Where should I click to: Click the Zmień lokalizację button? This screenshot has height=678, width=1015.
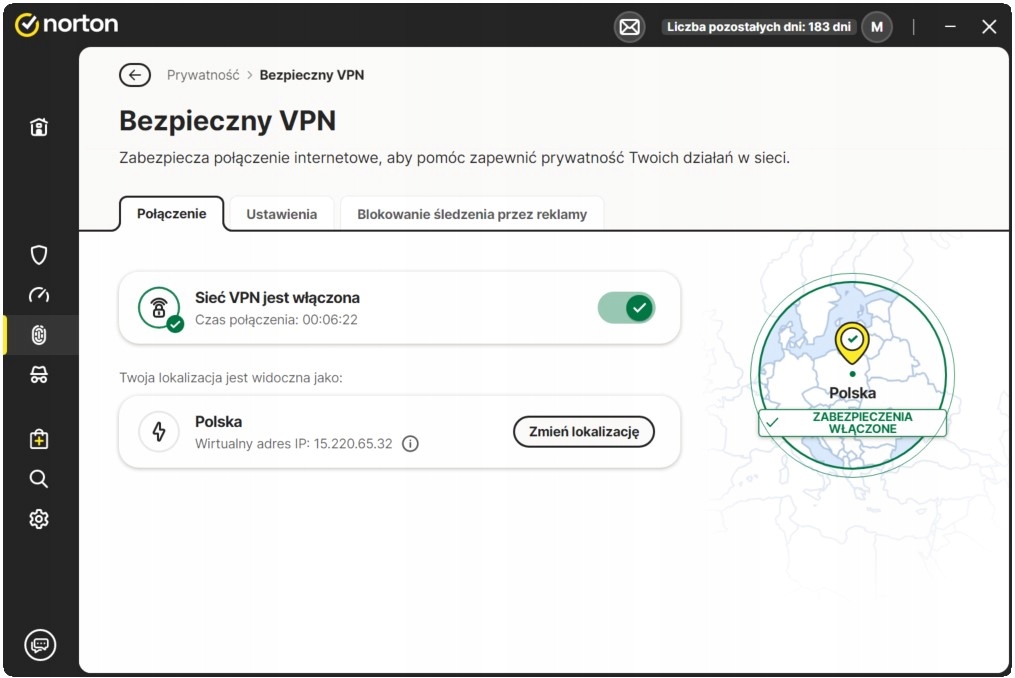coord(584,431)
